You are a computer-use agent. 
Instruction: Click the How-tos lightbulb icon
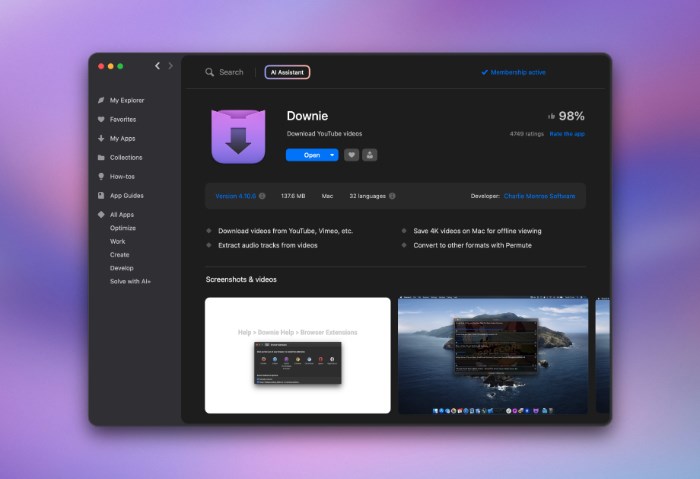[x=101, y=176]
